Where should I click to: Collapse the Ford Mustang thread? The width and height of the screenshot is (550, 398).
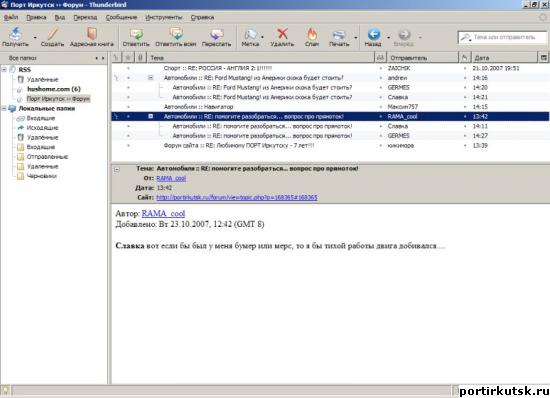pos(150,78)
